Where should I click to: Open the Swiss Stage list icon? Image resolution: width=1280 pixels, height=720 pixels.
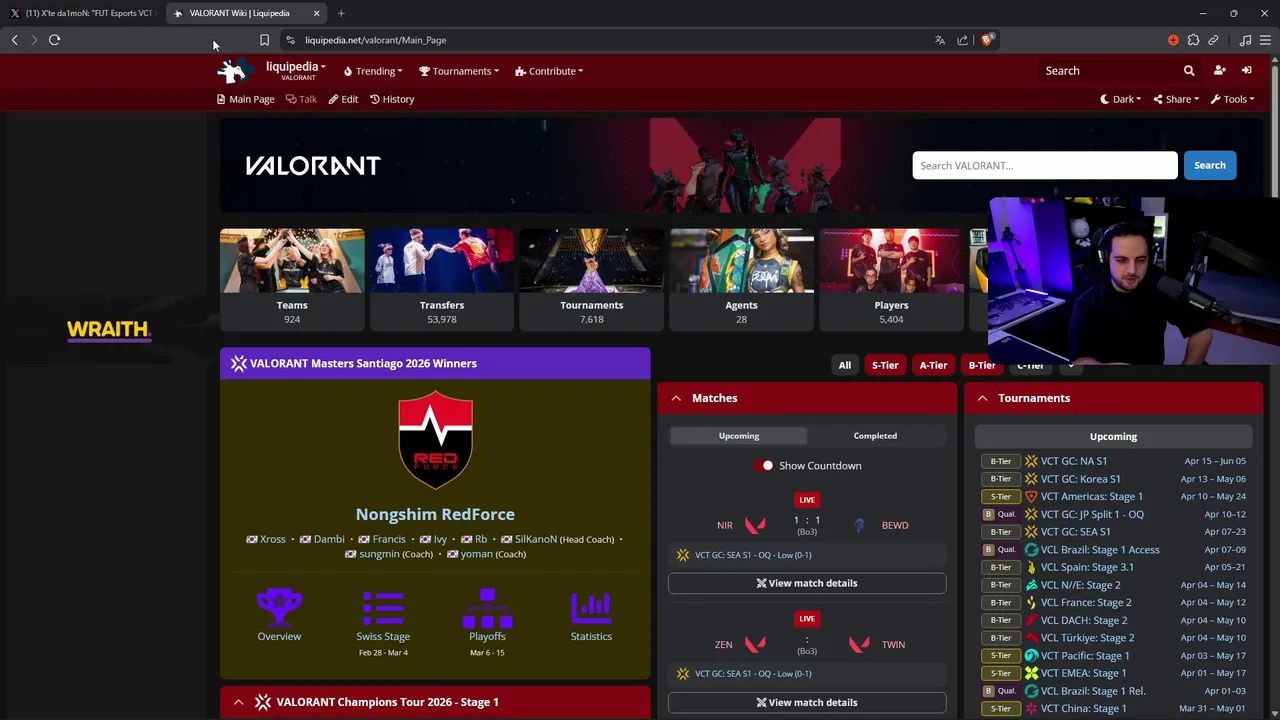pyautogui.click(x=383, y=606)
